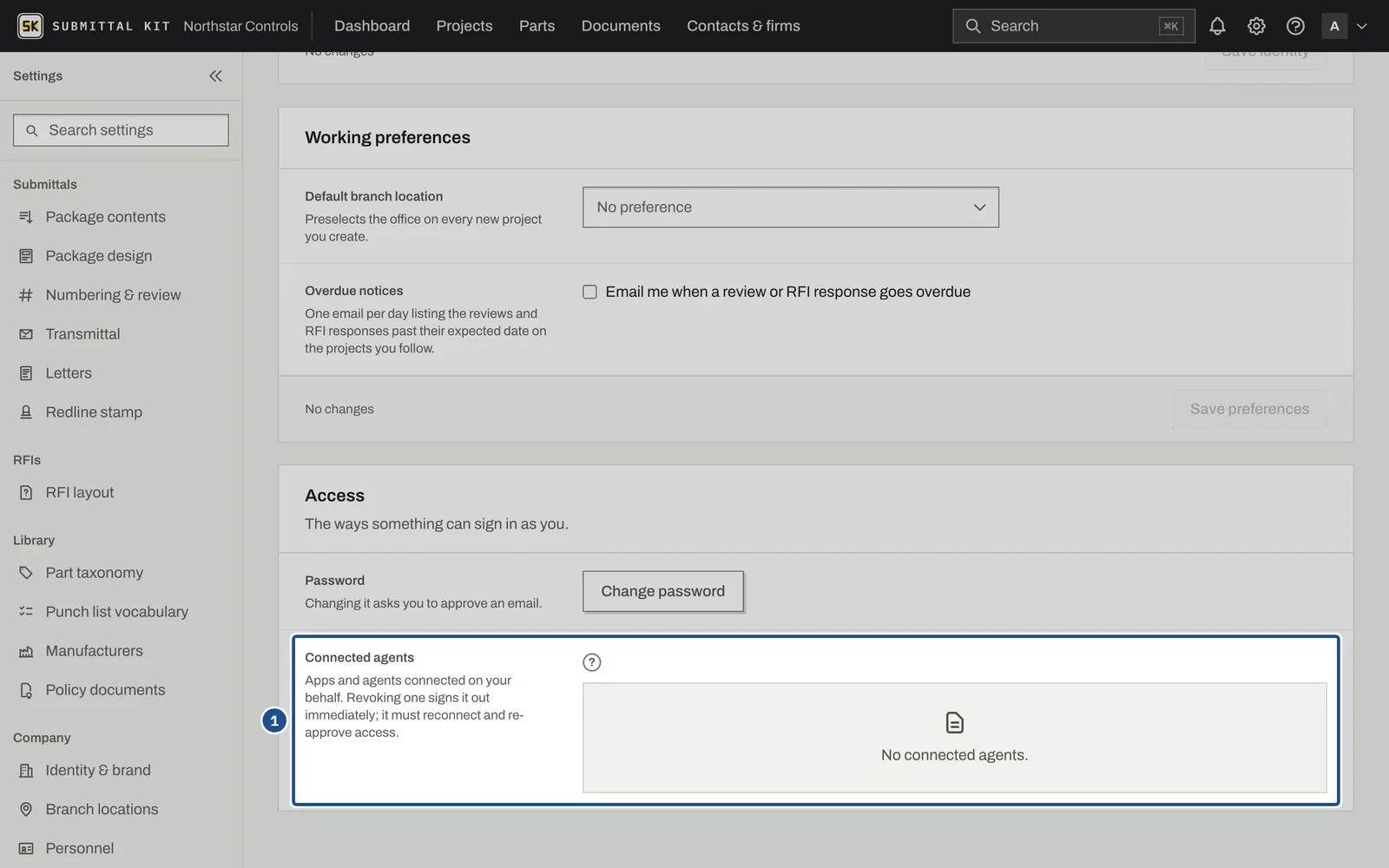Image resolution: width=1389 pixels, height=868 pixels.
Task: Click the Manufacturers factory icon
Action: click(26, 651)
